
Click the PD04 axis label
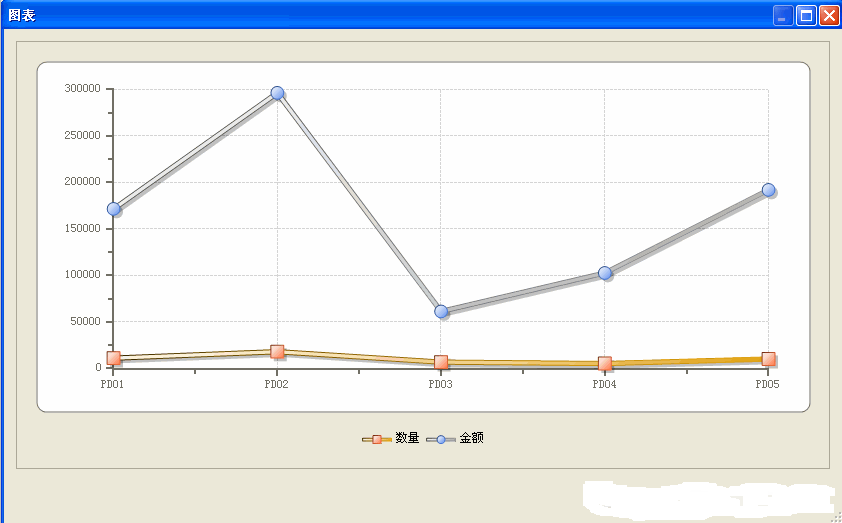pos(604,384)
